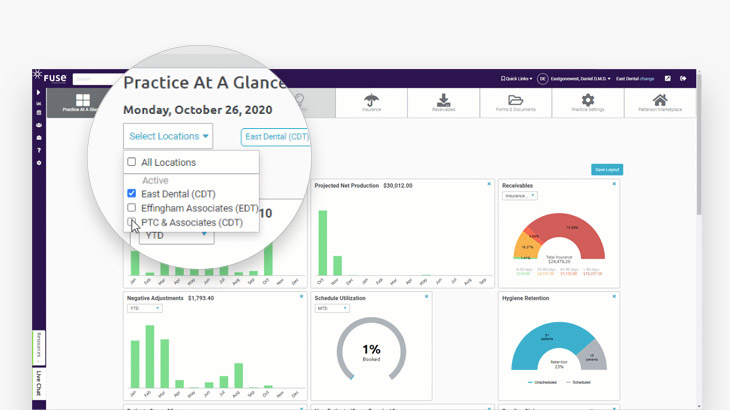Close the Negative Adjustments widget
This screenshot has height=410, width=730.
pyautogui.click(x=301, y=296)
